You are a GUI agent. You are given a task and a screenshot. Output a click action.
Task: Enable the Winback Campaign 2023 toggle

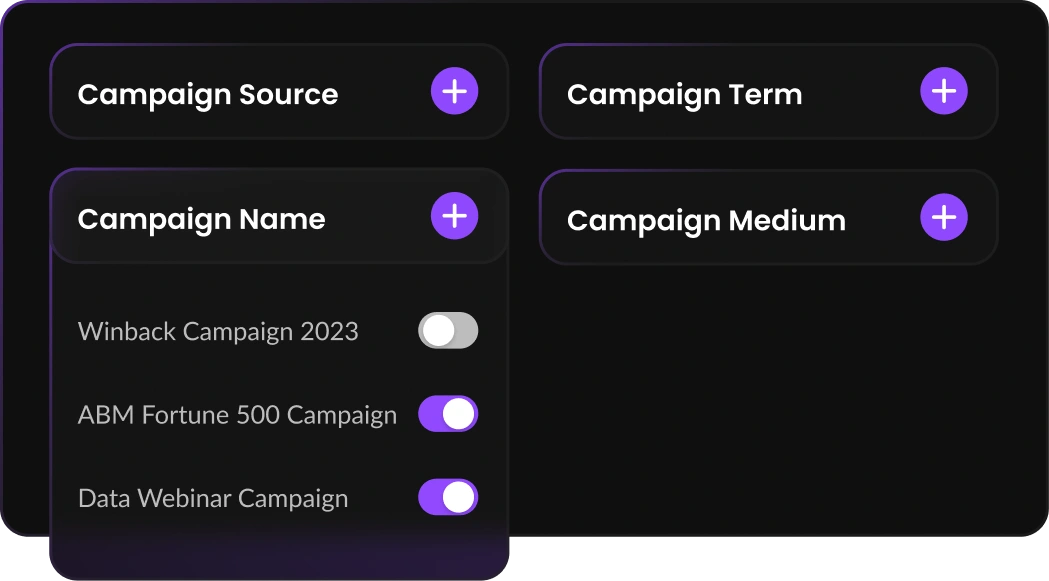448,330
